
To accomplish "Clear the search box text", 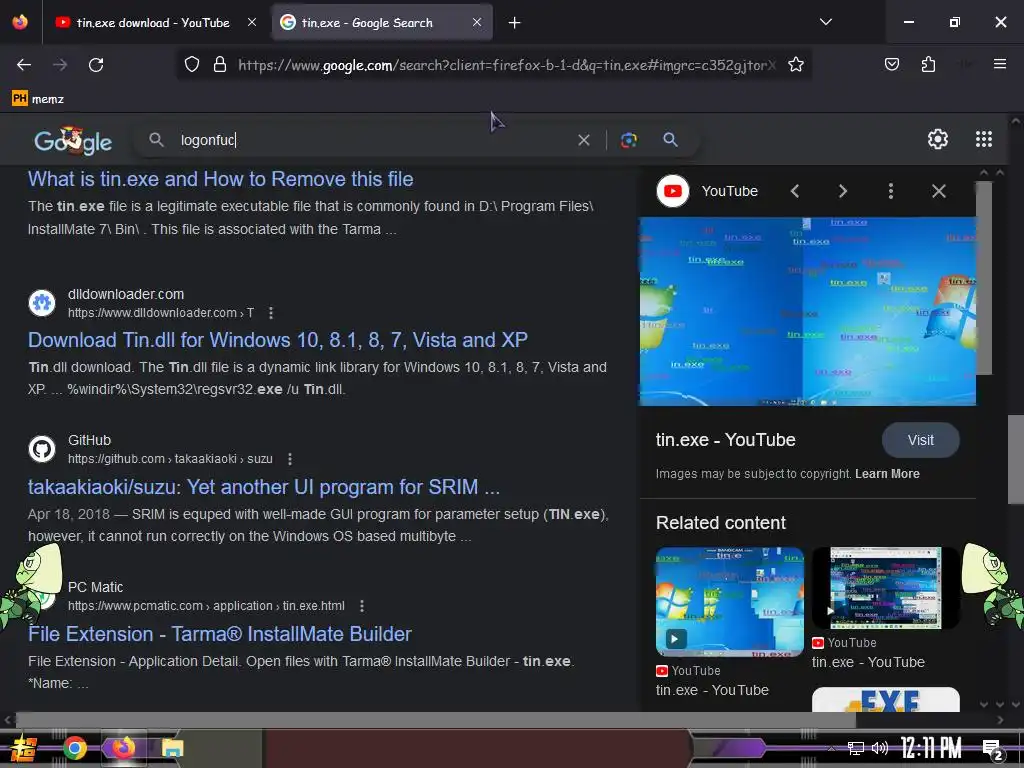I will [x=584, y=140].
